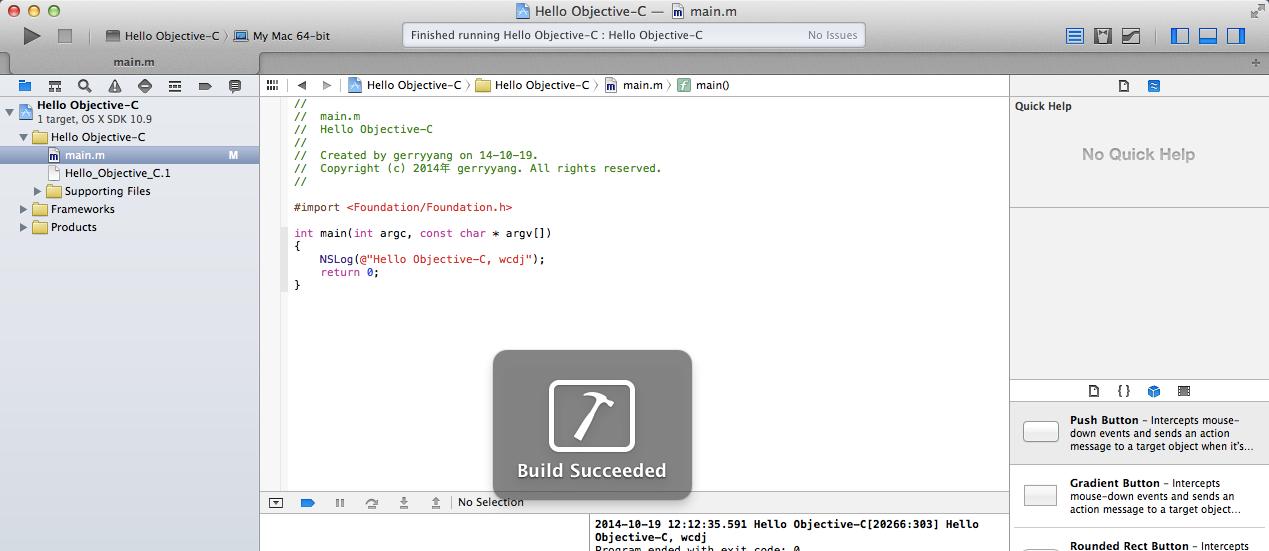Image resolution: width=1269 pixels, height=551 pixels.
Task: Show the Quick Help inspector
Action: point(1154,86)
